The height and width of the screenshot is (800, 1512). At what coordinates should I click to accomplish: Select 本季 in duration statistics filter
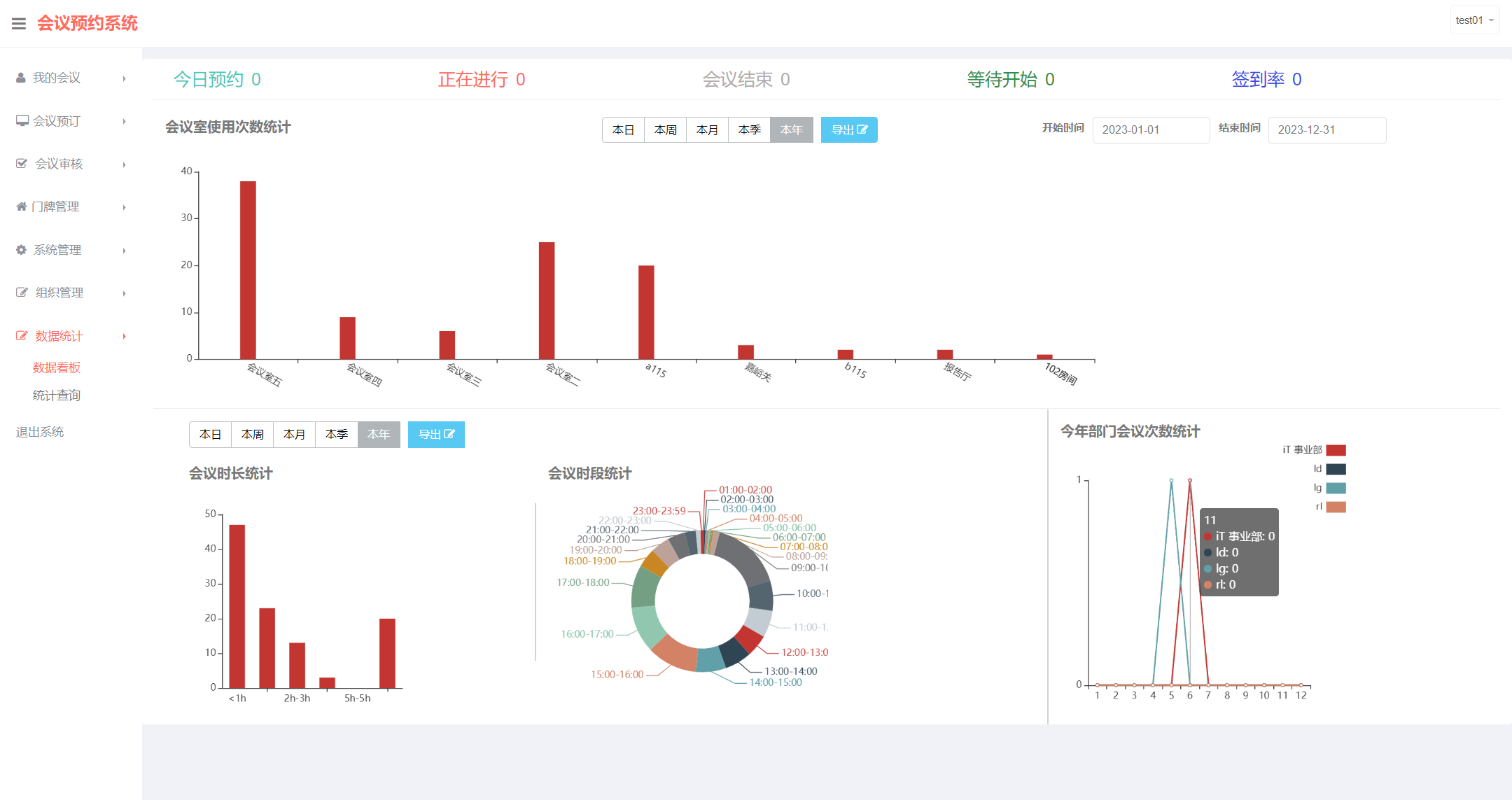[x=337, y=434]
